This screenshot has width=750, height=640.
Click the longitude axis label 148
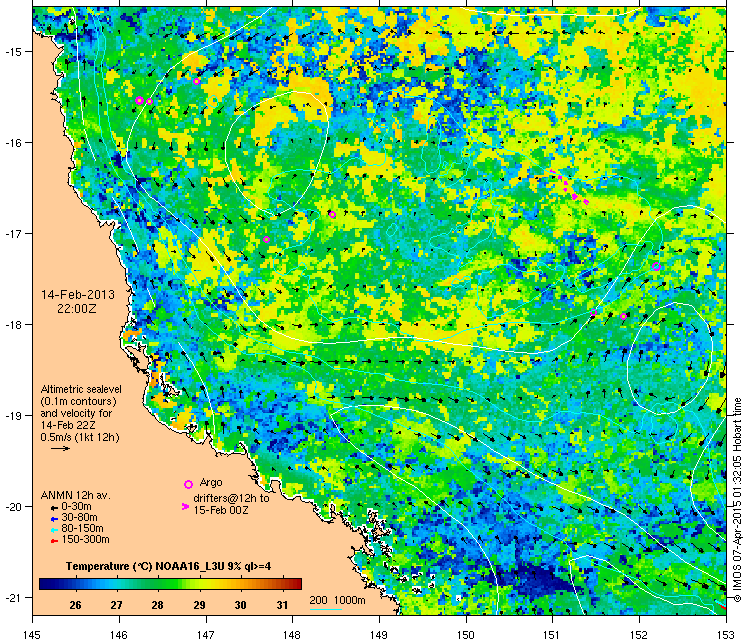point(292,634)
